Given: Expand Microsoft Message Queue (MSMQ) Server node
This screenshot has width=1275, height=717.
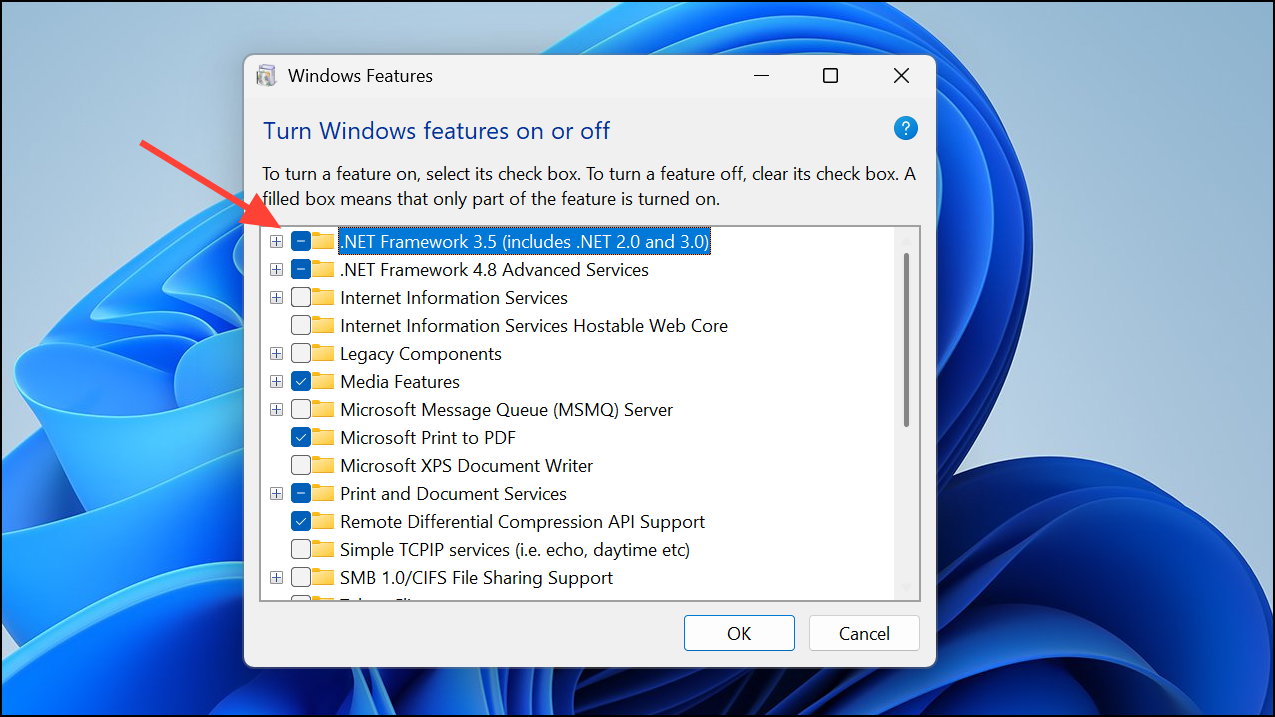Looking at the screenshot, I should tap(277, 409).
